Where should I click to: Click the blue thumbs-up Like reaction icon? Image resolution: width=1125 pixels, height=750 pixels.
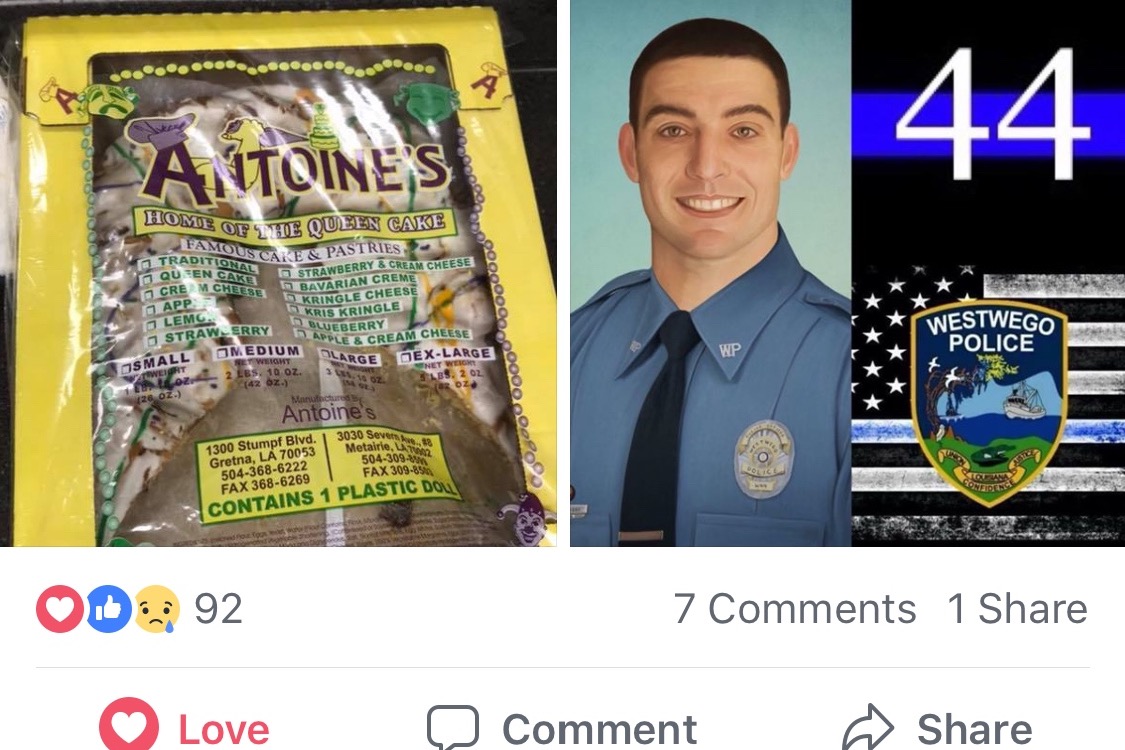108,609
